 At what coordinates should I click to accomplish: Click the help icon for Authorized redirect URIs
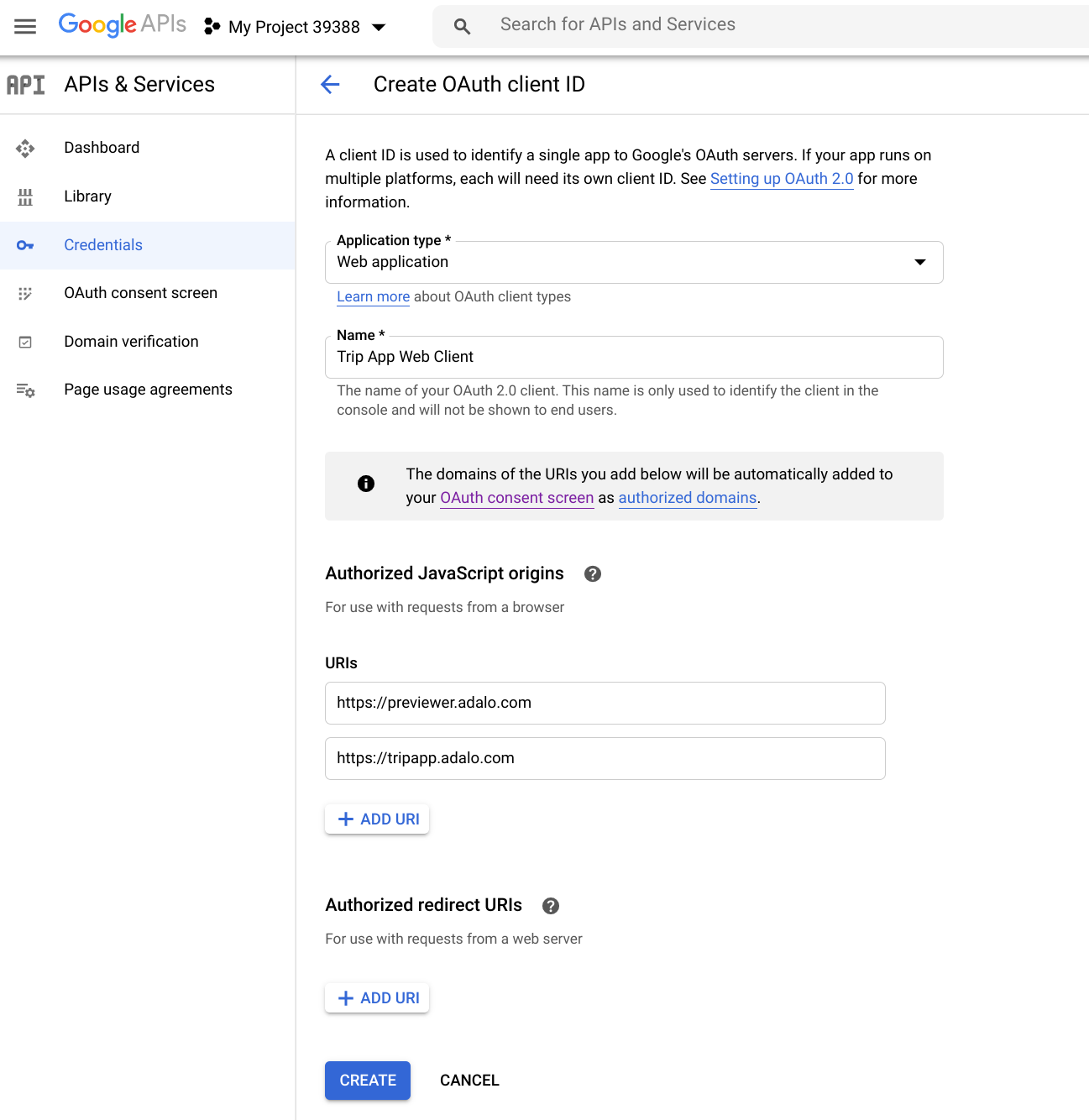point(551,906)
